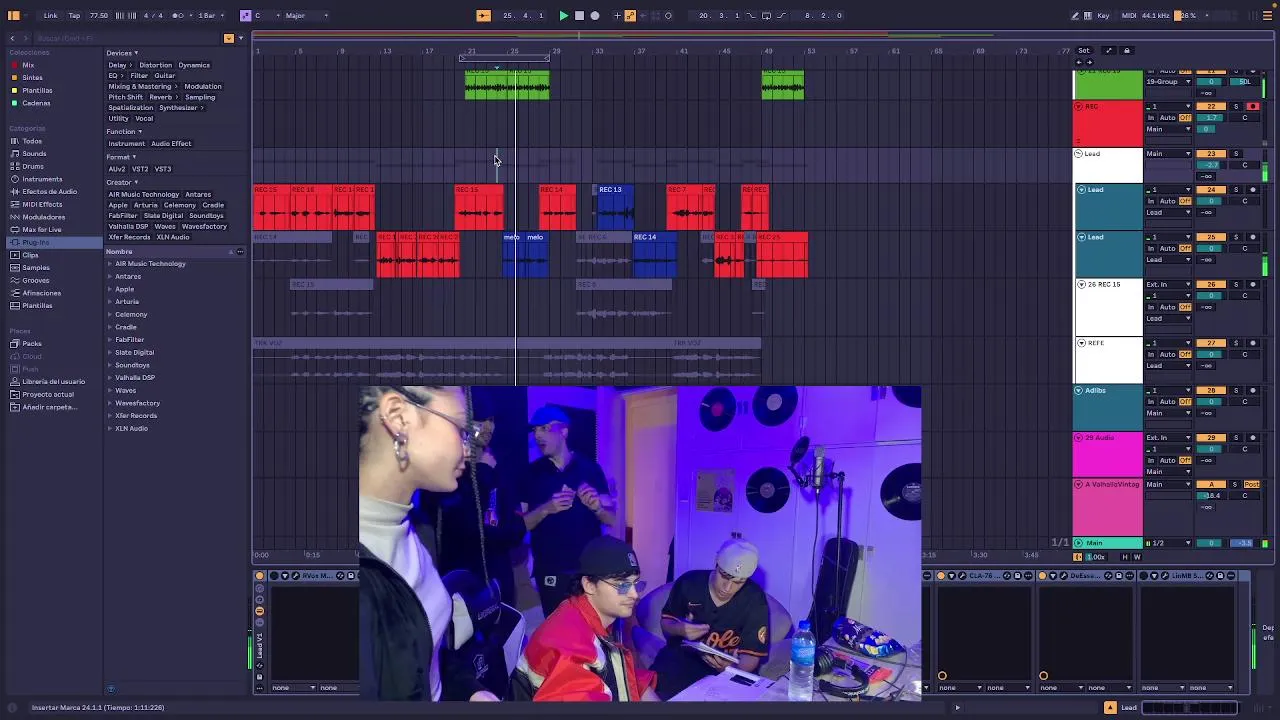Image resolution: width=1280 pixels, height=720 pixels.
Task: Click the optimize arrangement height icon beside Set
Action: point(1108,50)
